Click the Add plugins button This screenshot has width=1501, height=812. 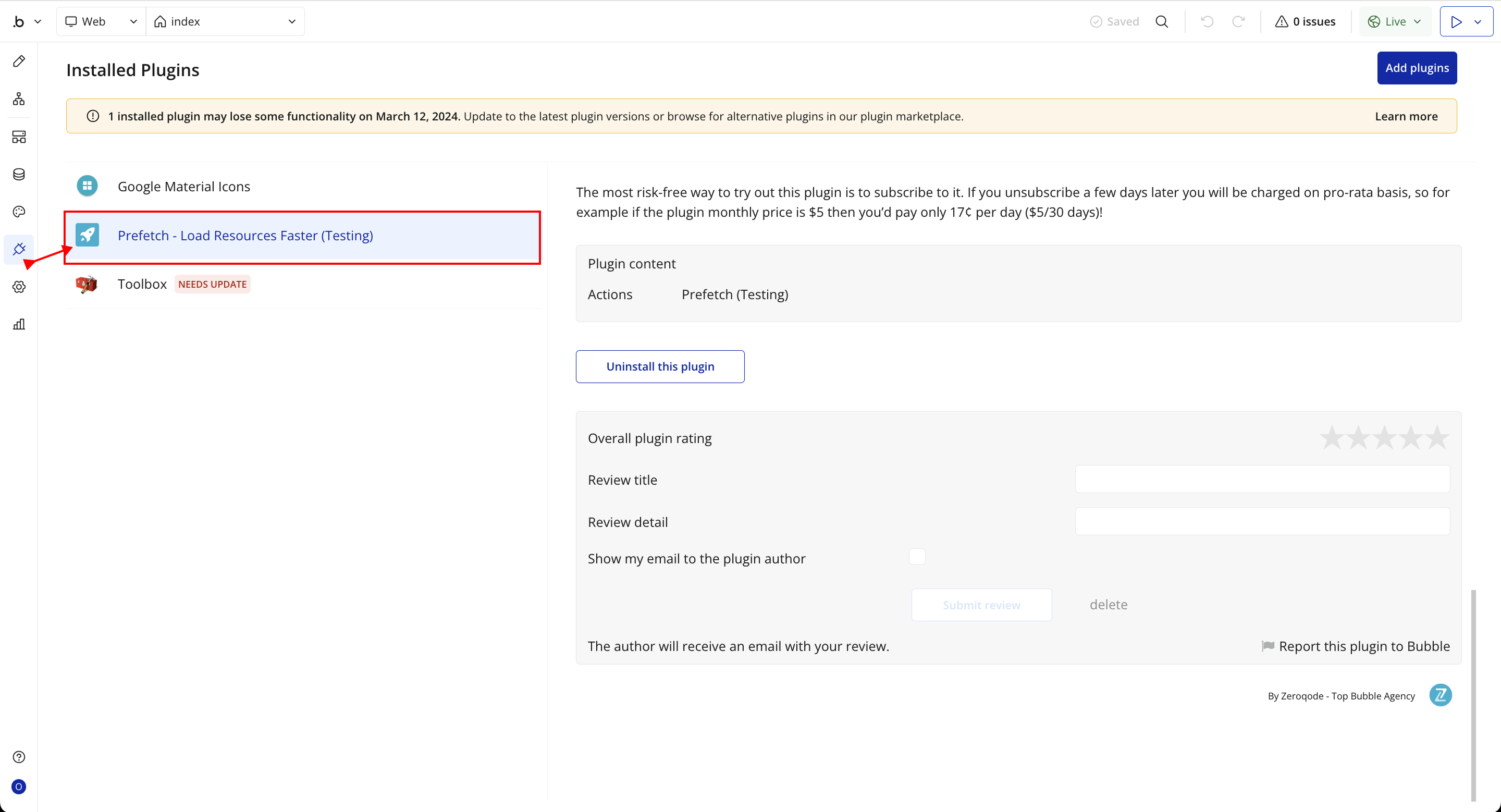(x=1416, y=68)
